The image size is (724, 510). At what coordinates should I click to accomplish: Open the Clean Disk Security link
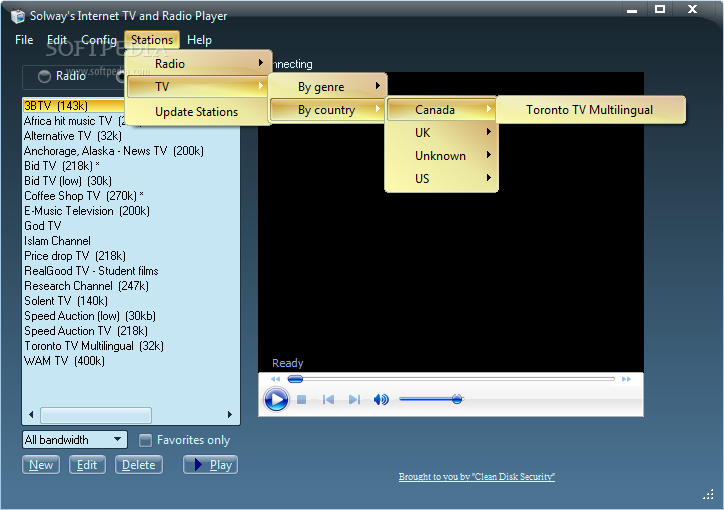click(x=477, y=477)
